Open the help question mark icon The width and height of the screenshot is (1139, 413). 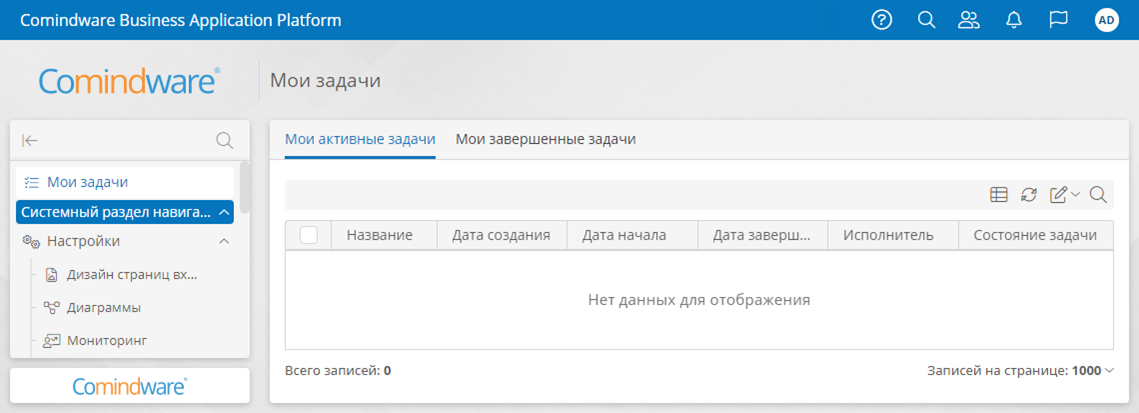[881, 20]
